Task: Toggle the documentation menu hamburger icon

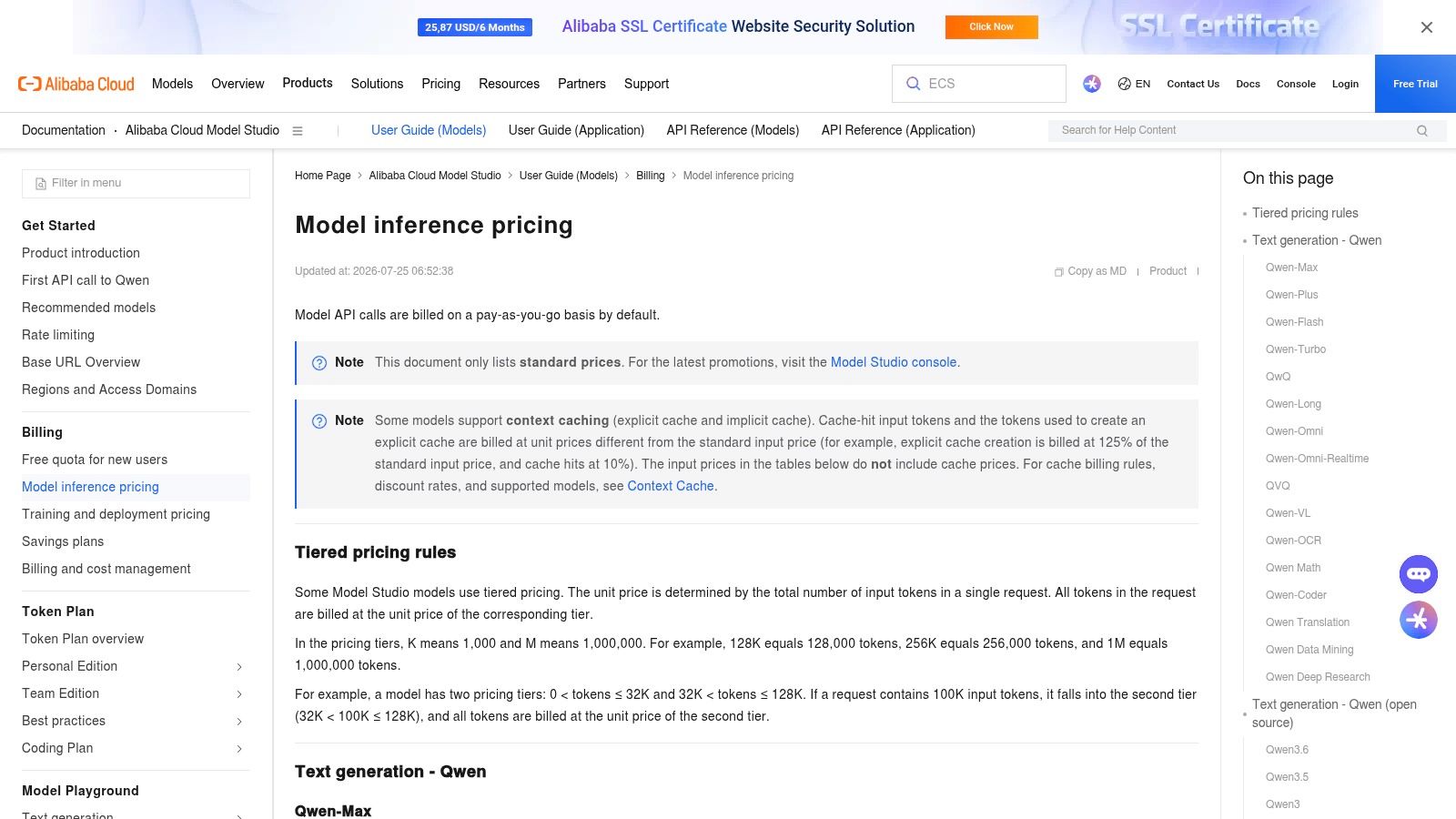Action: tap(298, 131)
